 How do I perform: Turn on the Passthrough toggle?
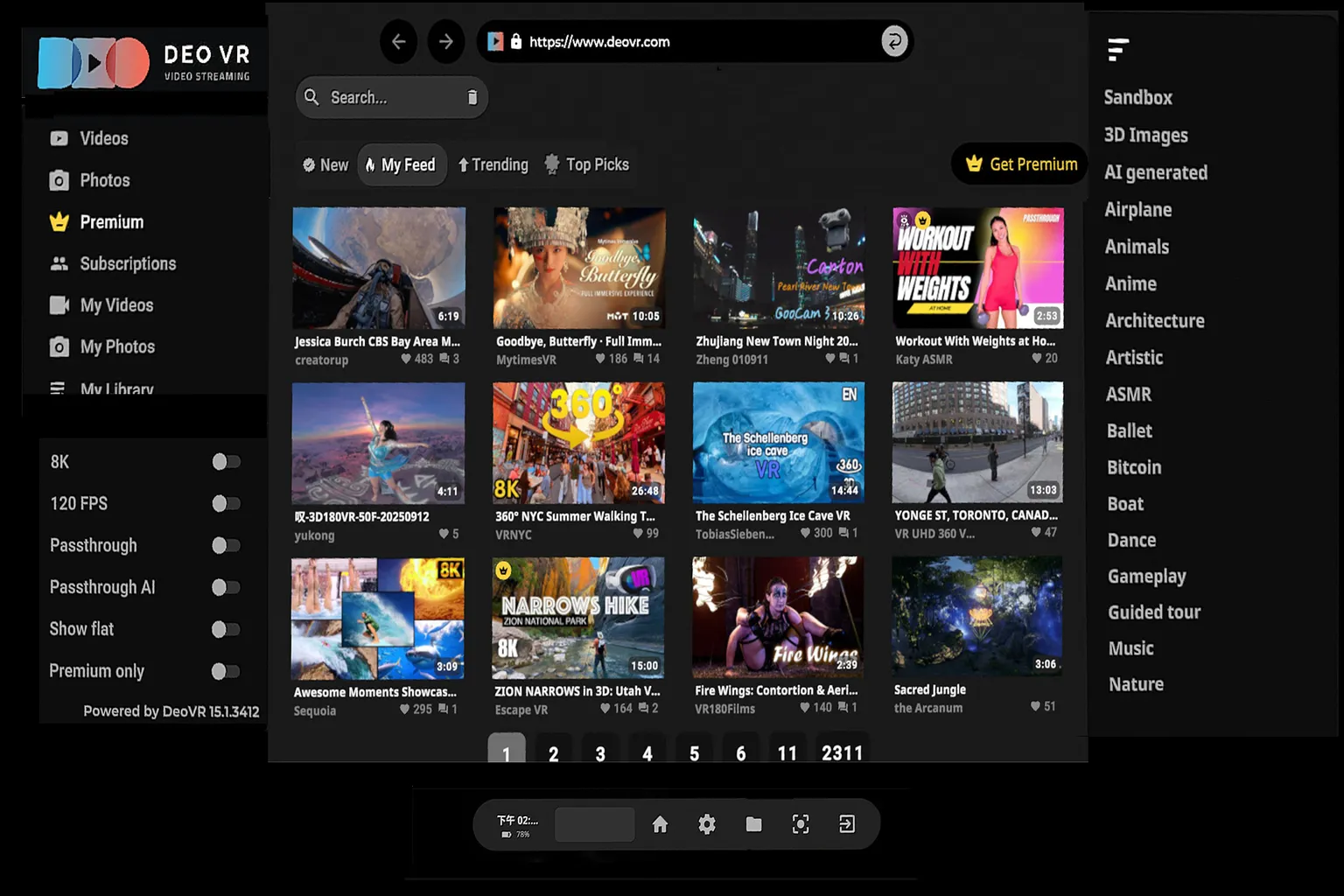226,546
